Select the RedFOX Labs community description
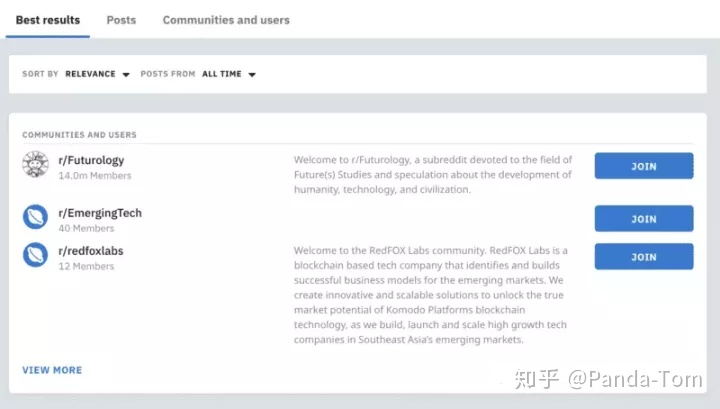Screen dimensions: 720x409 tap(431, 295)
